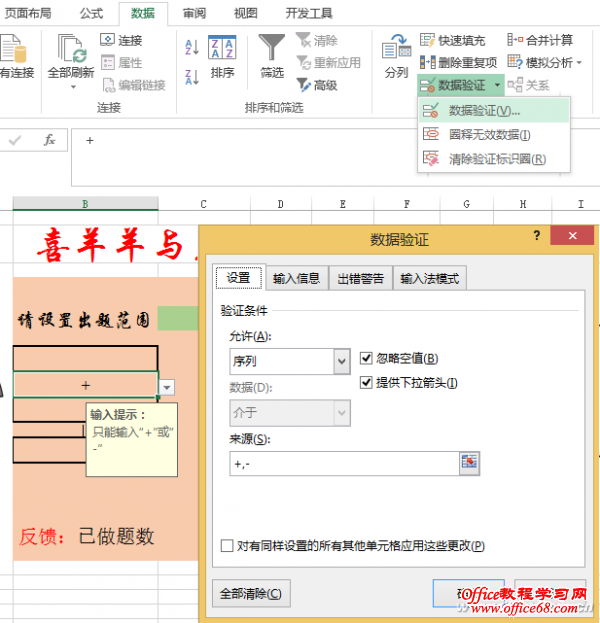Sort ascending with the A-Z icon
This screenshot has height=623, width=600.
coord(192,47)
